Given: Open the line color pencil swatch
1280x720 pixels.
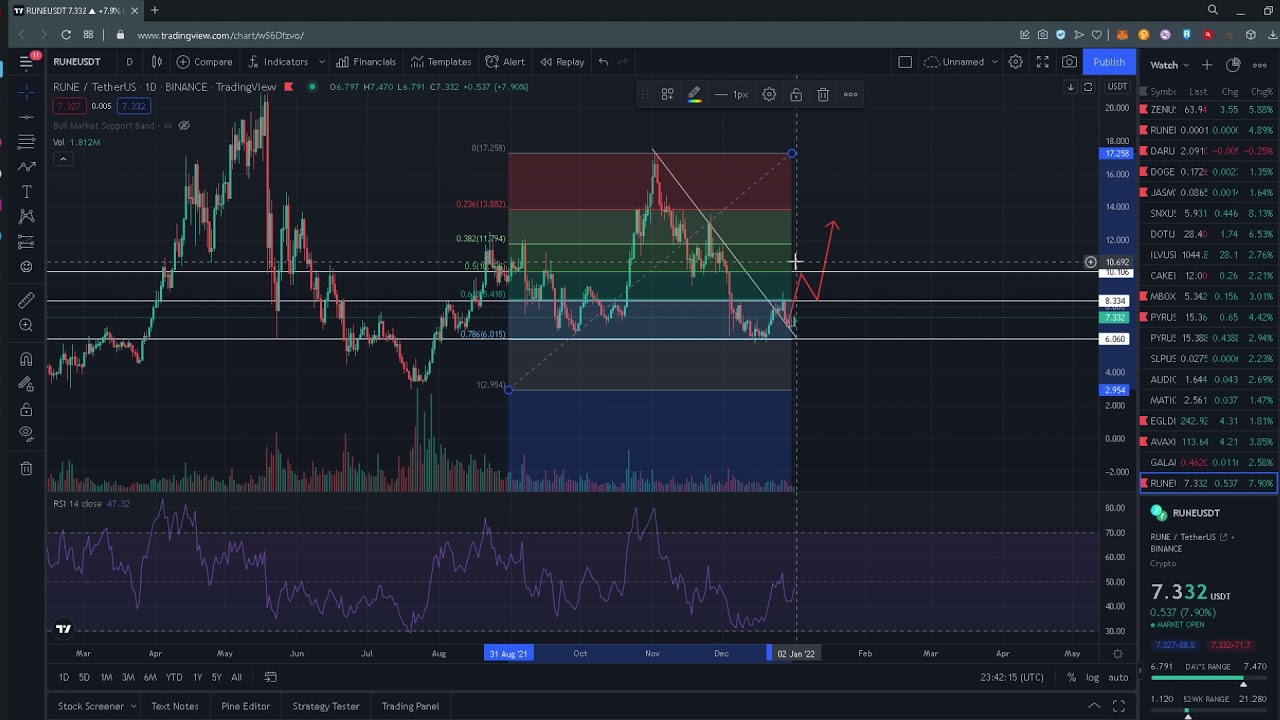Looking at the screenshot, I should tap(694, 94).
